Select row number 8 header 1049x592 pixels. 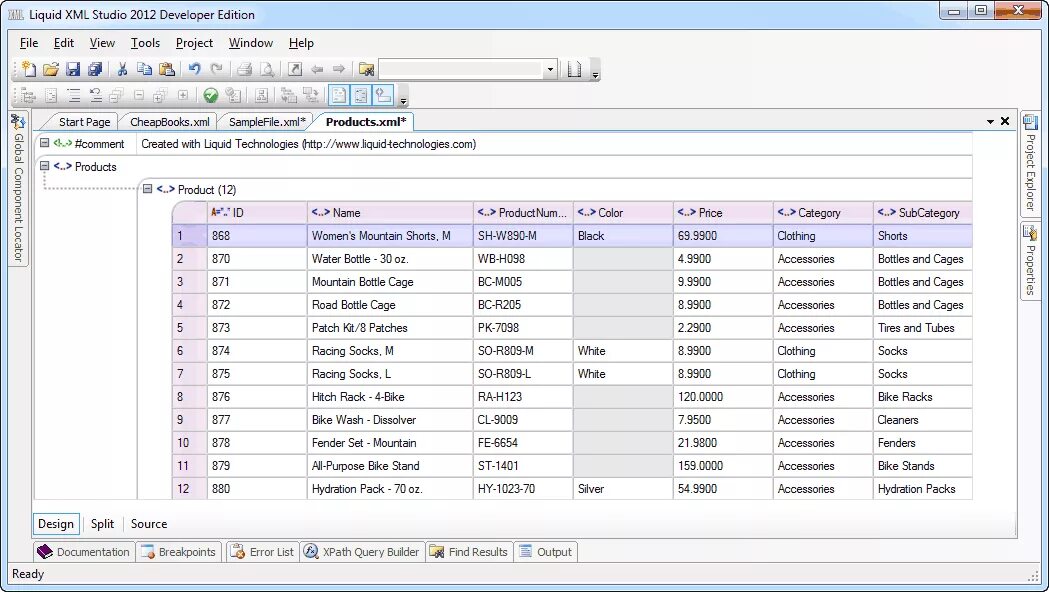(x=189, y=397)
